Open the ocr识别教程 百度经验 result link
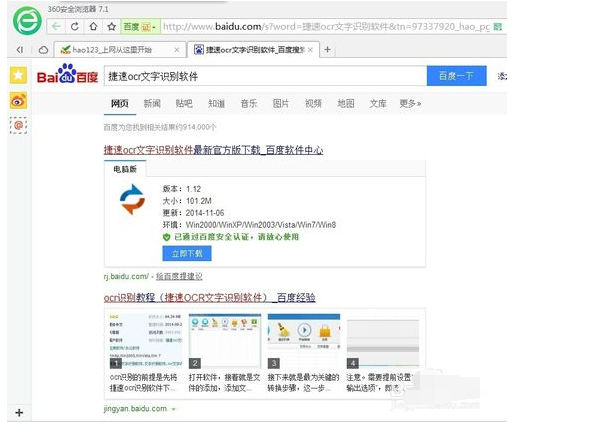 (x=209, y=297)
